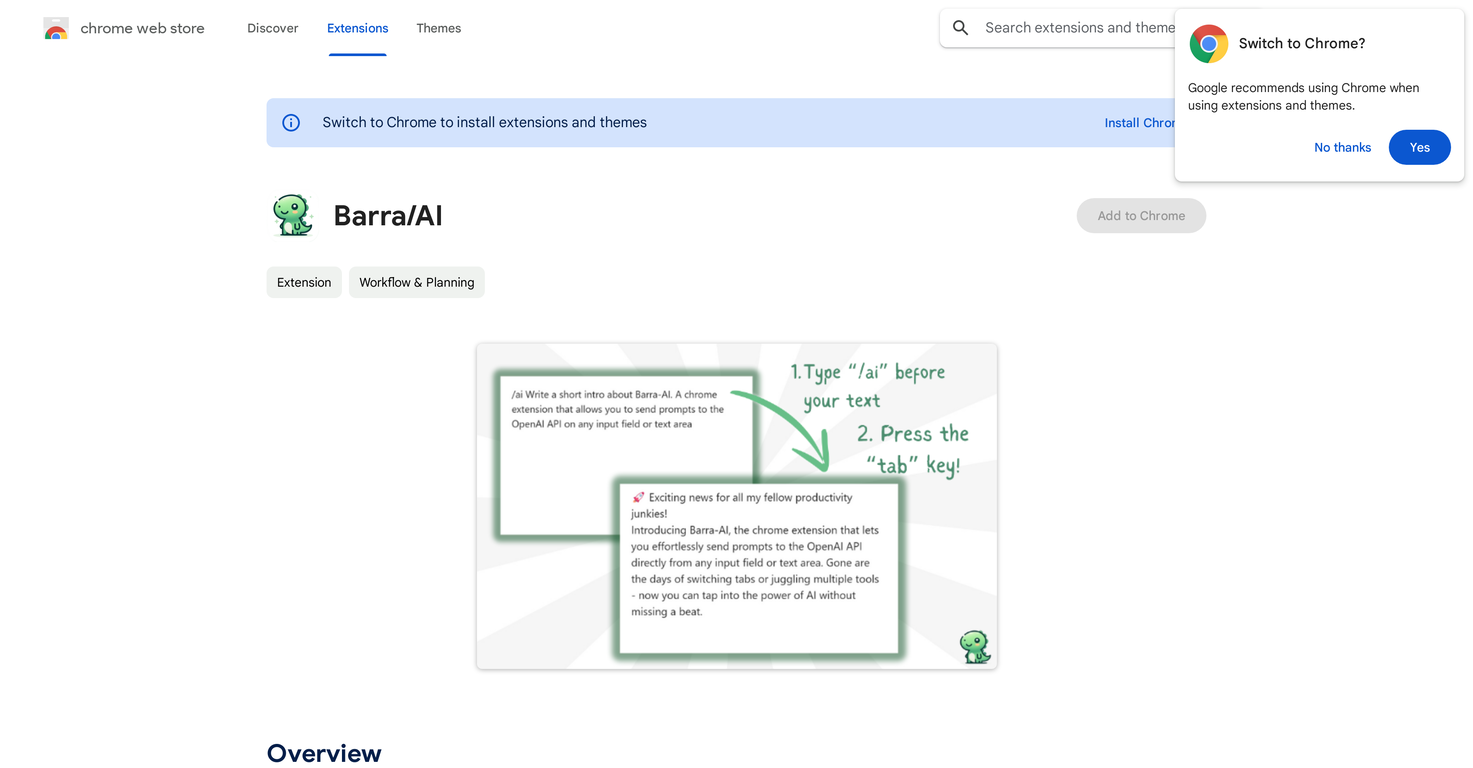Select the Extension category chip

point(304,282)
